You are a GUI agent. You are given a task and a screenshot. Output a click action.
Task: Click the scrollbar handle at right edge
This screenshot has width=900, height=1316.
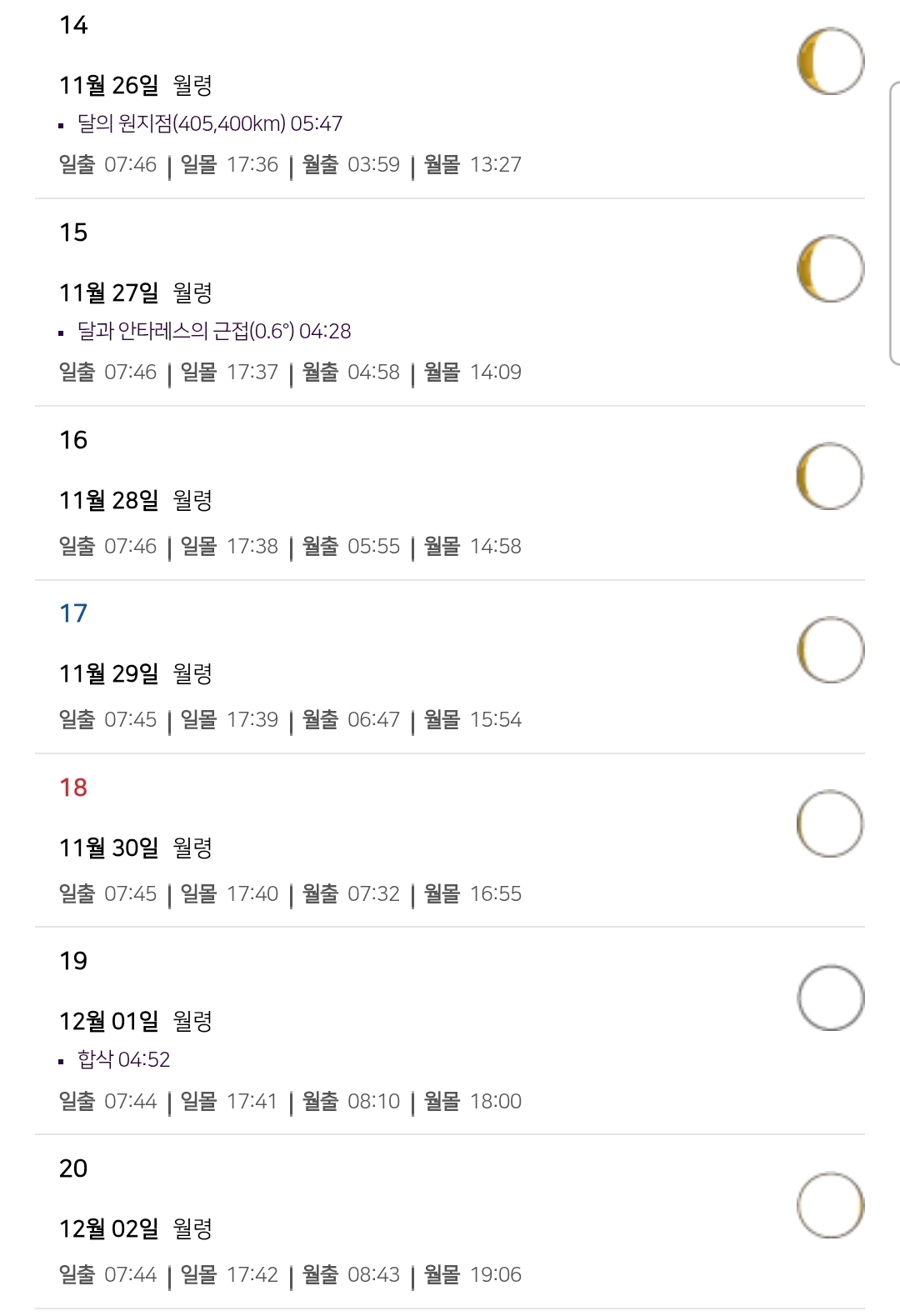click(x=895, y=223)
